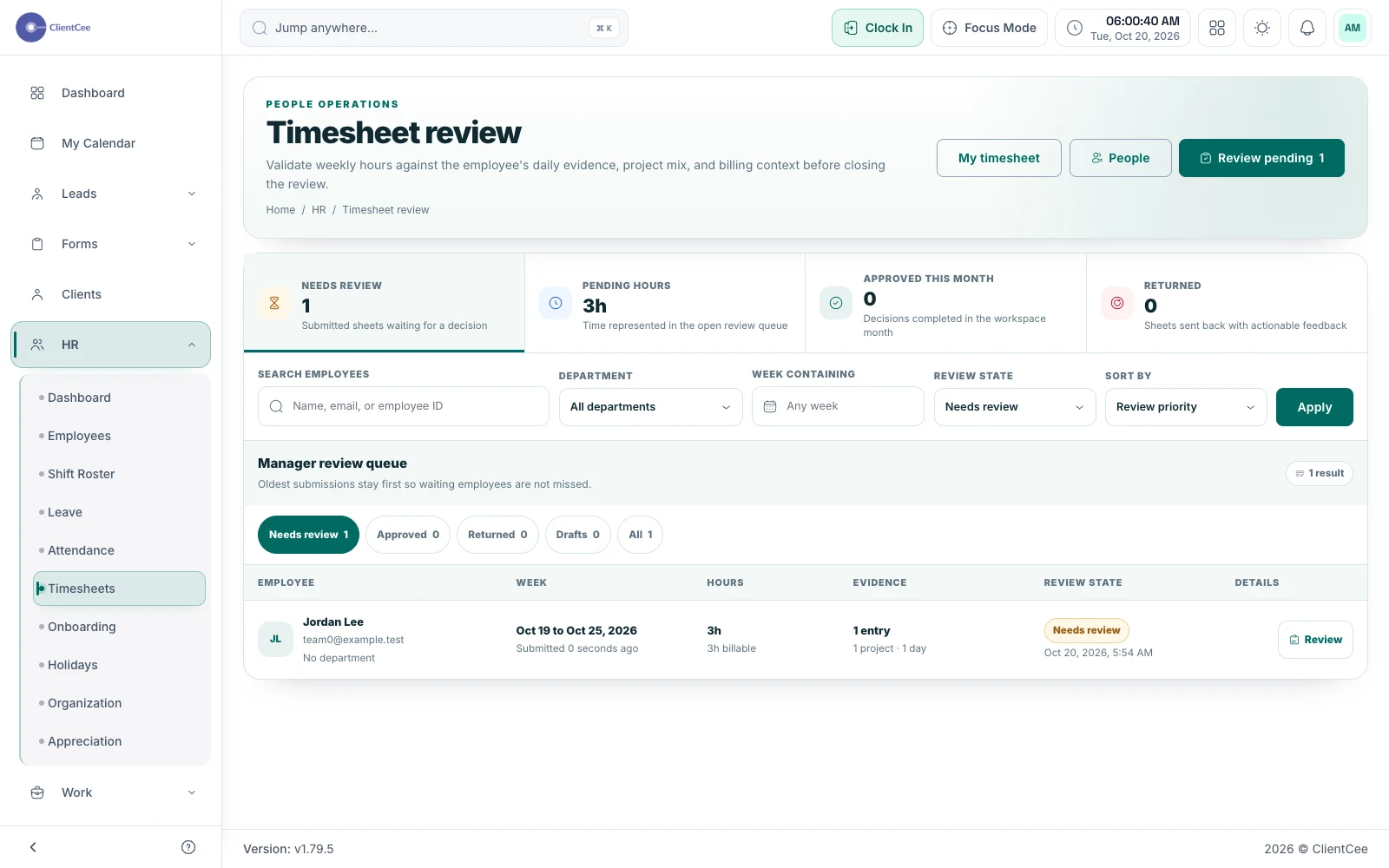Open the Sort by Review priority dropdown

click(x=1186, y=407)
